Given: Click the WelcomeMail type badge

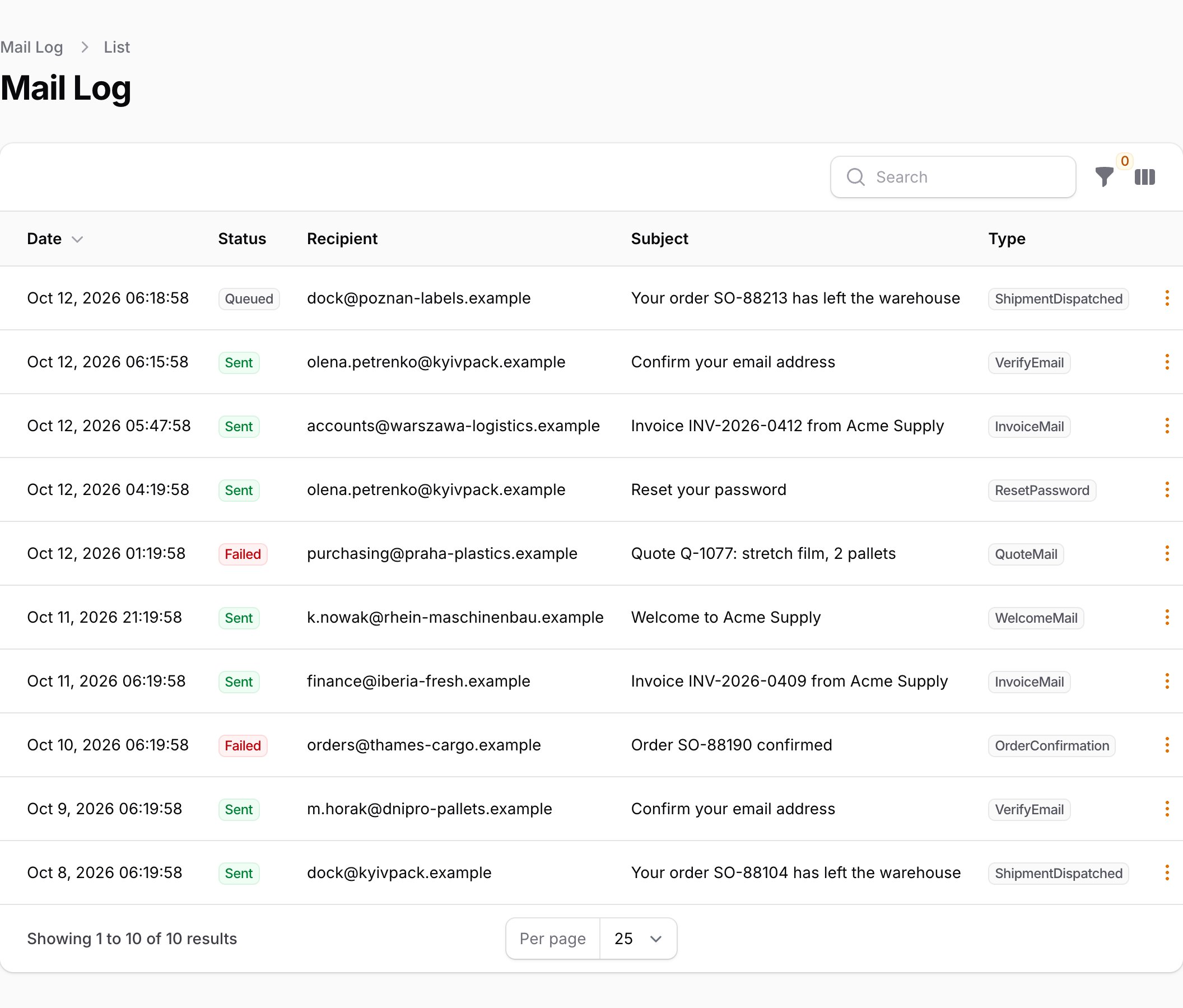Looking at the screenshot, I should click(1036, 618).
